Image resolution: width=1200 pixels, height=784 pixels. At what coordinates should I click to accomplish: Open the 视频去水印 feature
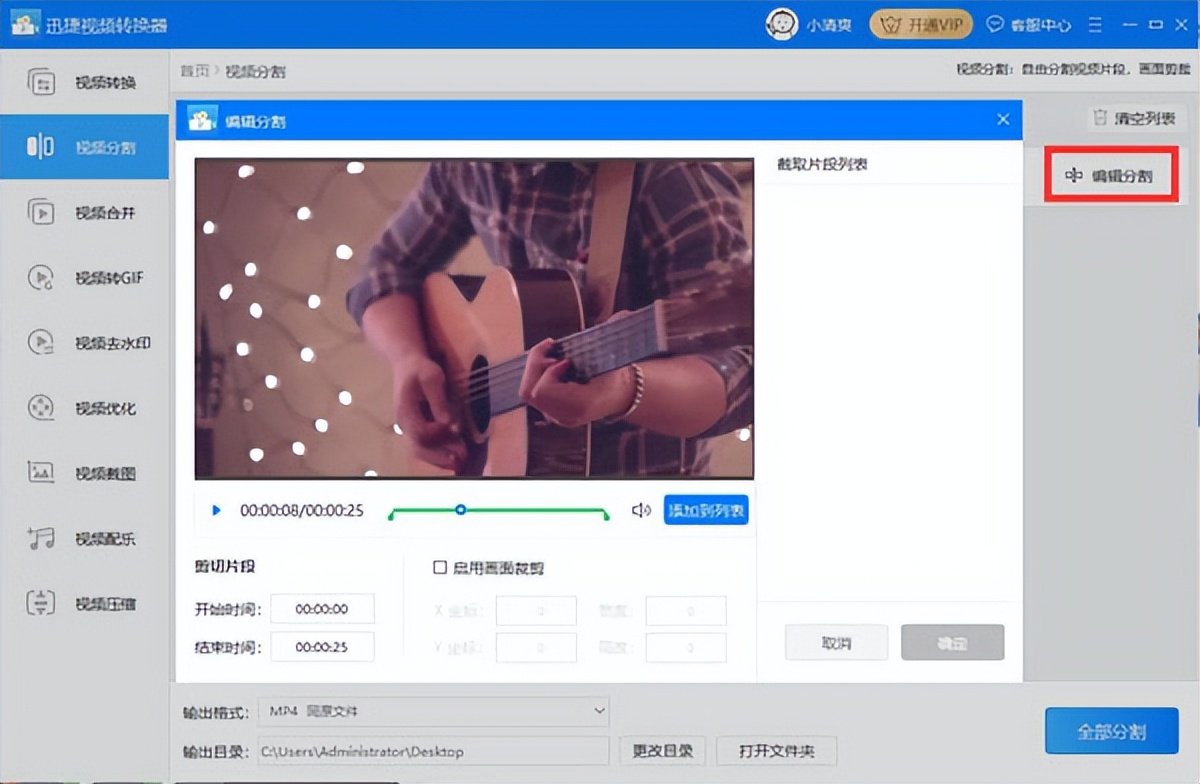84,342
